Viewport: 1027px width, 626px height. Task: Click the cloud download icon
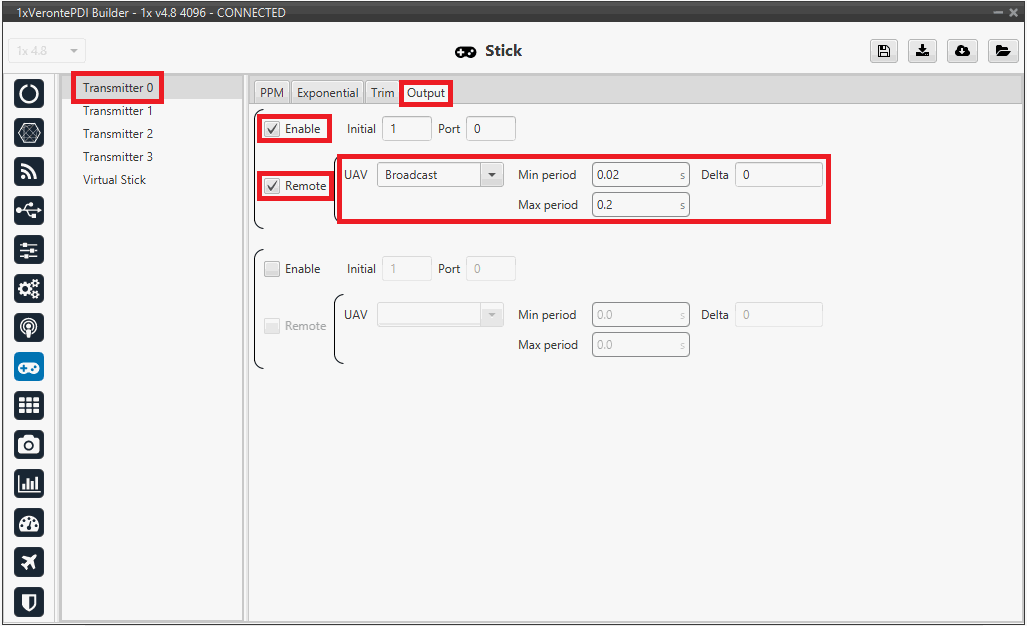point(962,51)
